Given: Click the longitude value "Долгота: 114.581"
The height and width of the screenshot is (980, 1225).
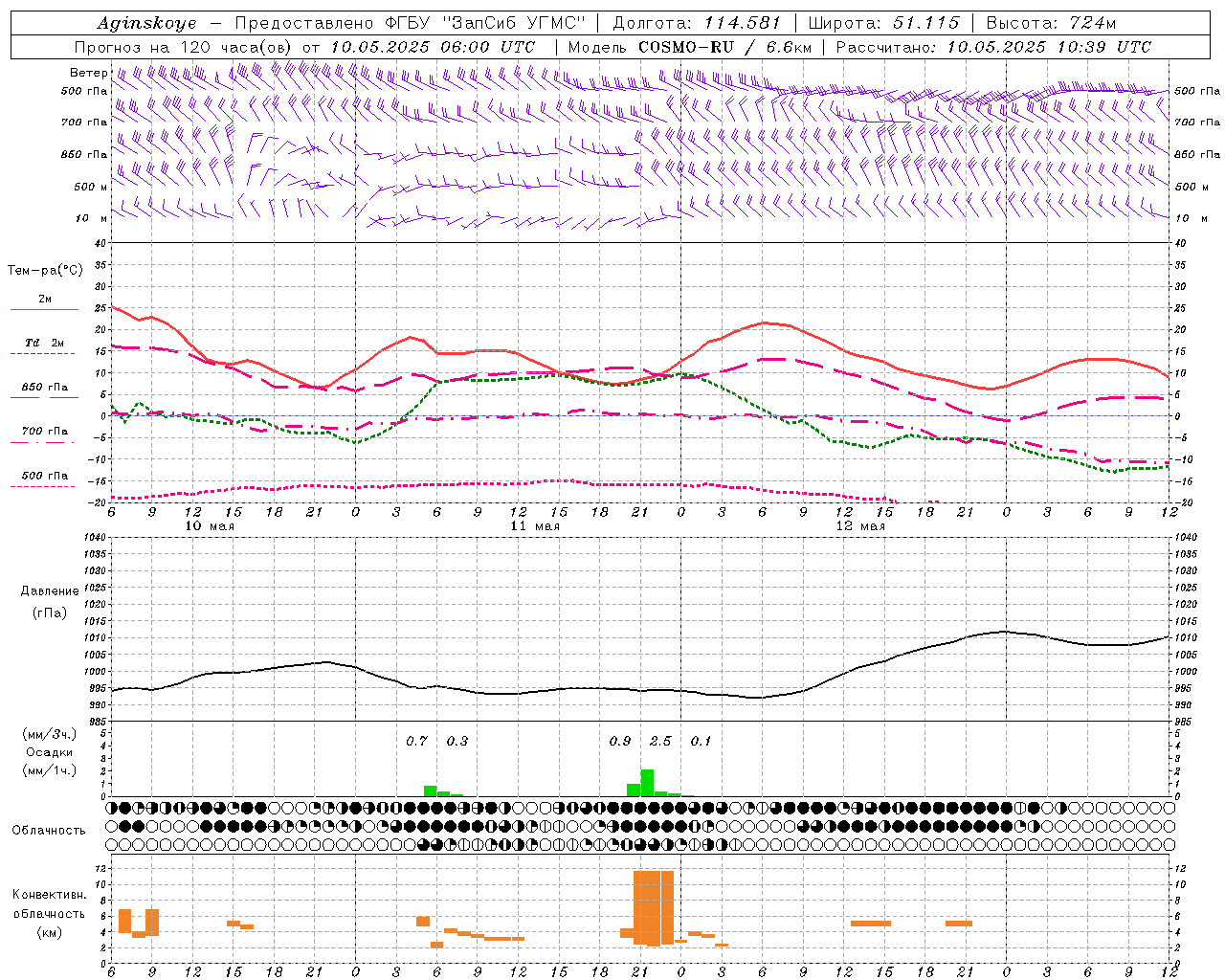Looking at the screenshot, I should (697, 23).
